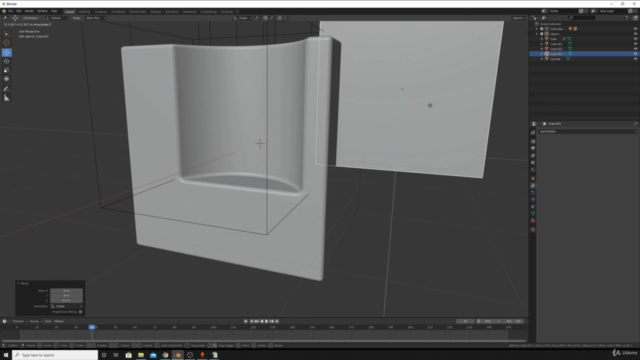This screenshot has height=360, width=640.
Task: Open the Add Modifier dropdown
Action: (x=588, y=131)
